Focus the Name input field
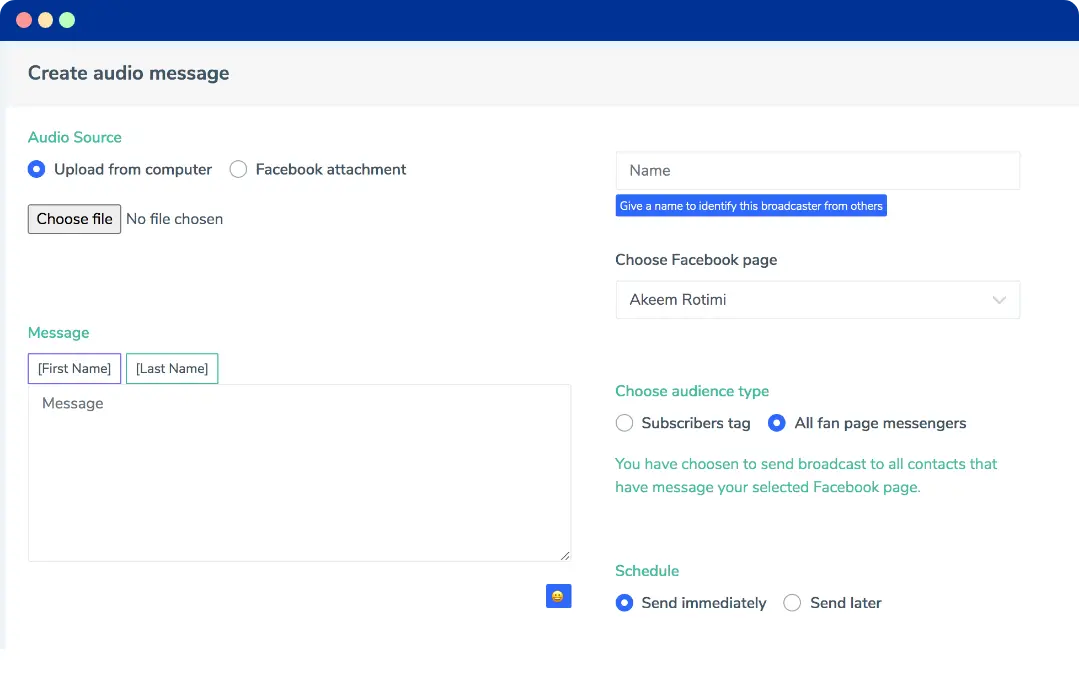Viewport: 1079px width, 695px height. point(818,171)
